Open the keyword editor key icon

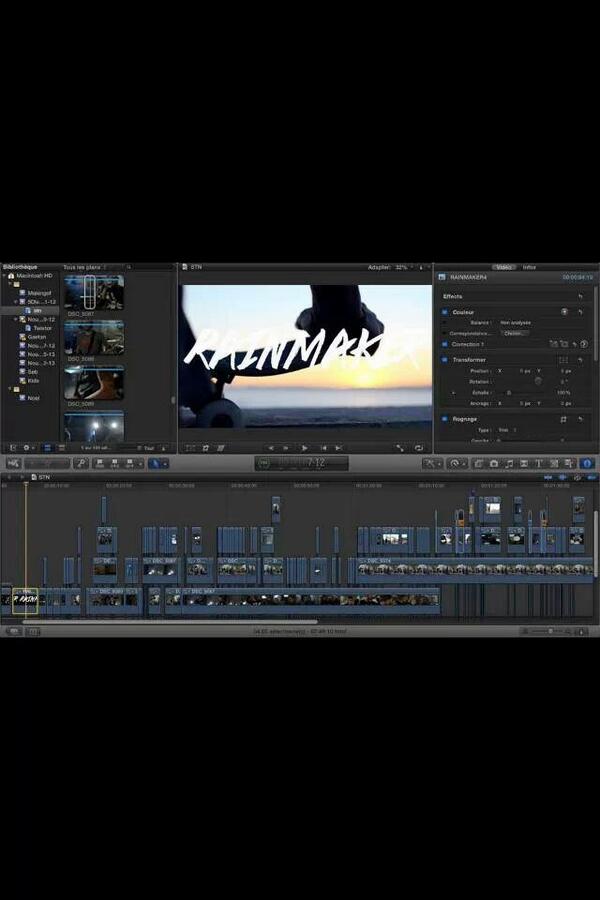click(82, 463)
